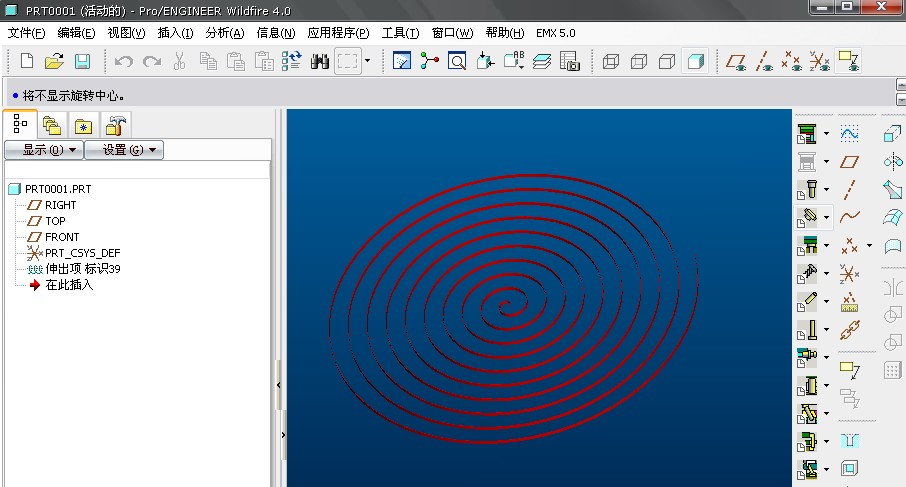The width and height of the screenshot is (906, 487).
Task: Select the Datum Coordinate System tool
Action: pos(849,273)
